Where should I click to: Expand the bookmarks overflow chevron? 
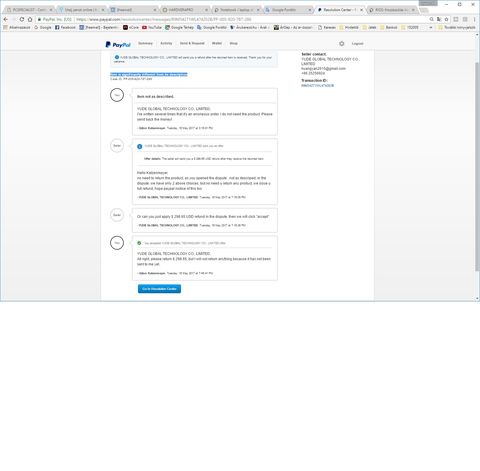(431, 27)
